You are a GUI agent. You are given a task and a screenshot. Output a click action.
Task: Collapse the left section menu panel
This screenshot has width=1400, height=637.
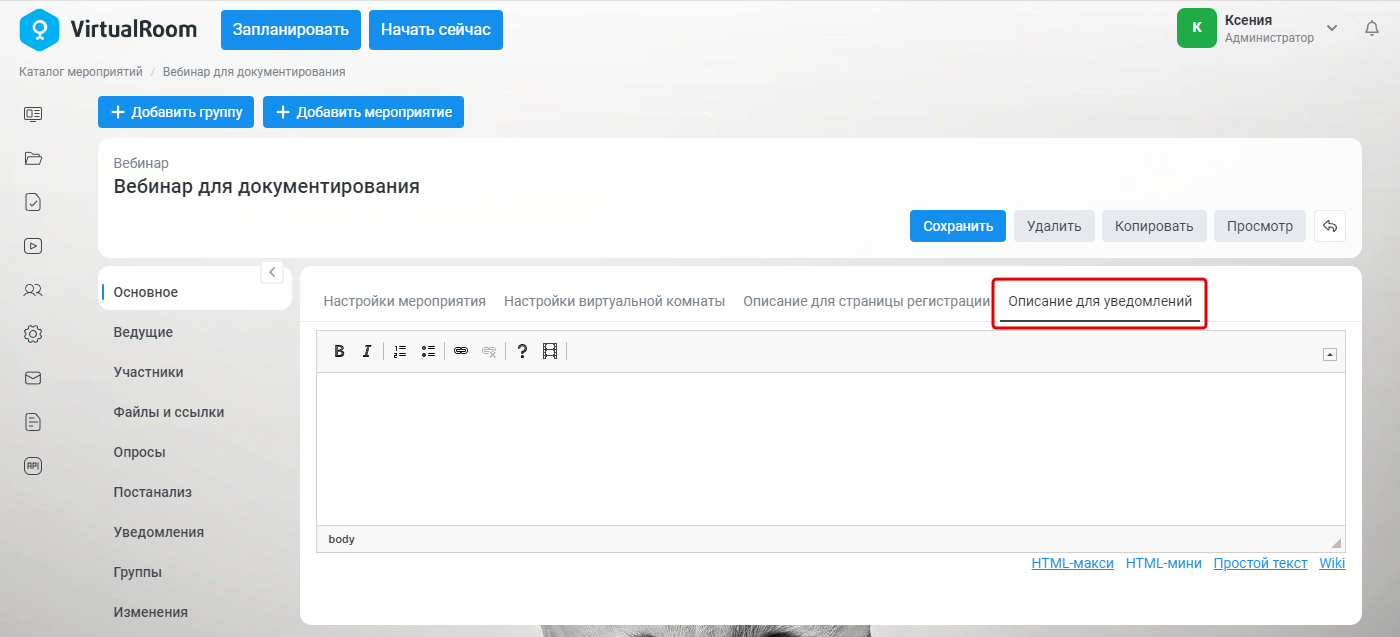tap(272, 271)
